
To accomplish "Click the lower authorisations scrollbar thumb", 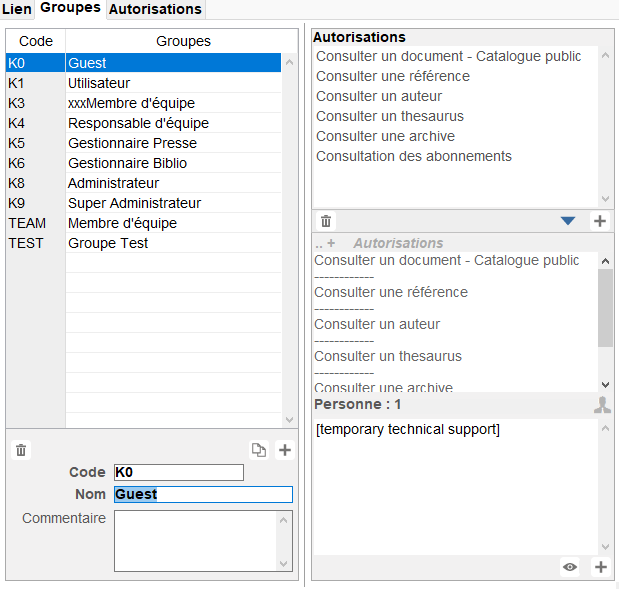I will [x=605, y=308].
